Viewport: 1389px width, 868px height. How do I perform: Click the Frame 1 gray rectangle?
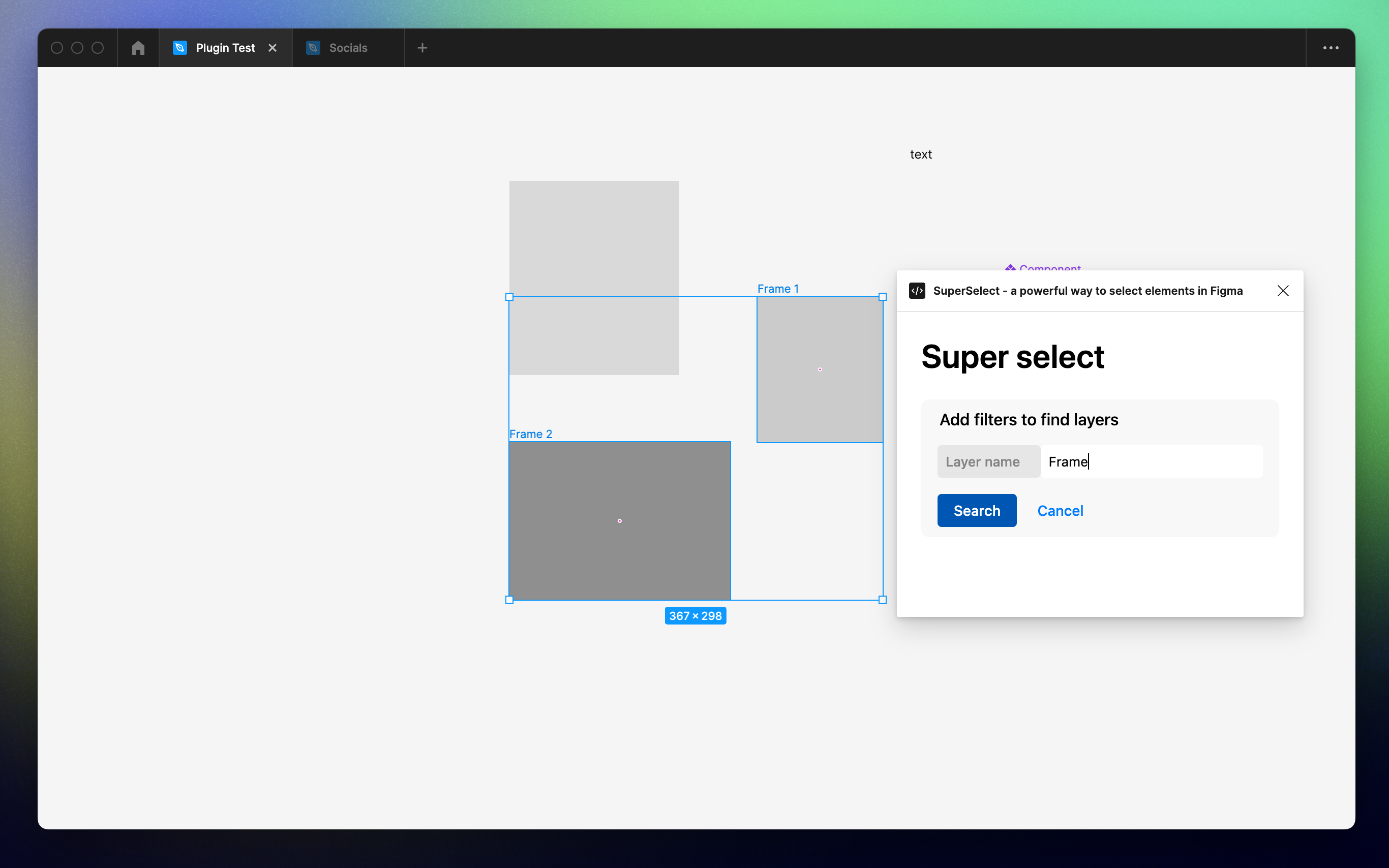820,369
